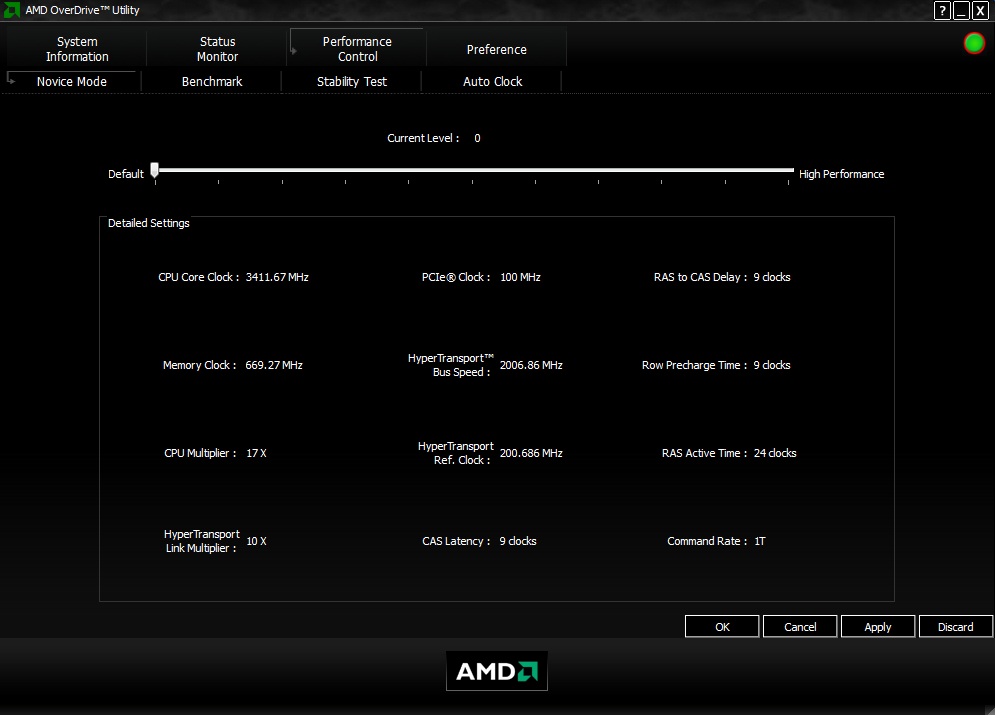
Task: Click the CPU Multiplier value 17 X
Action: (256, 453)
